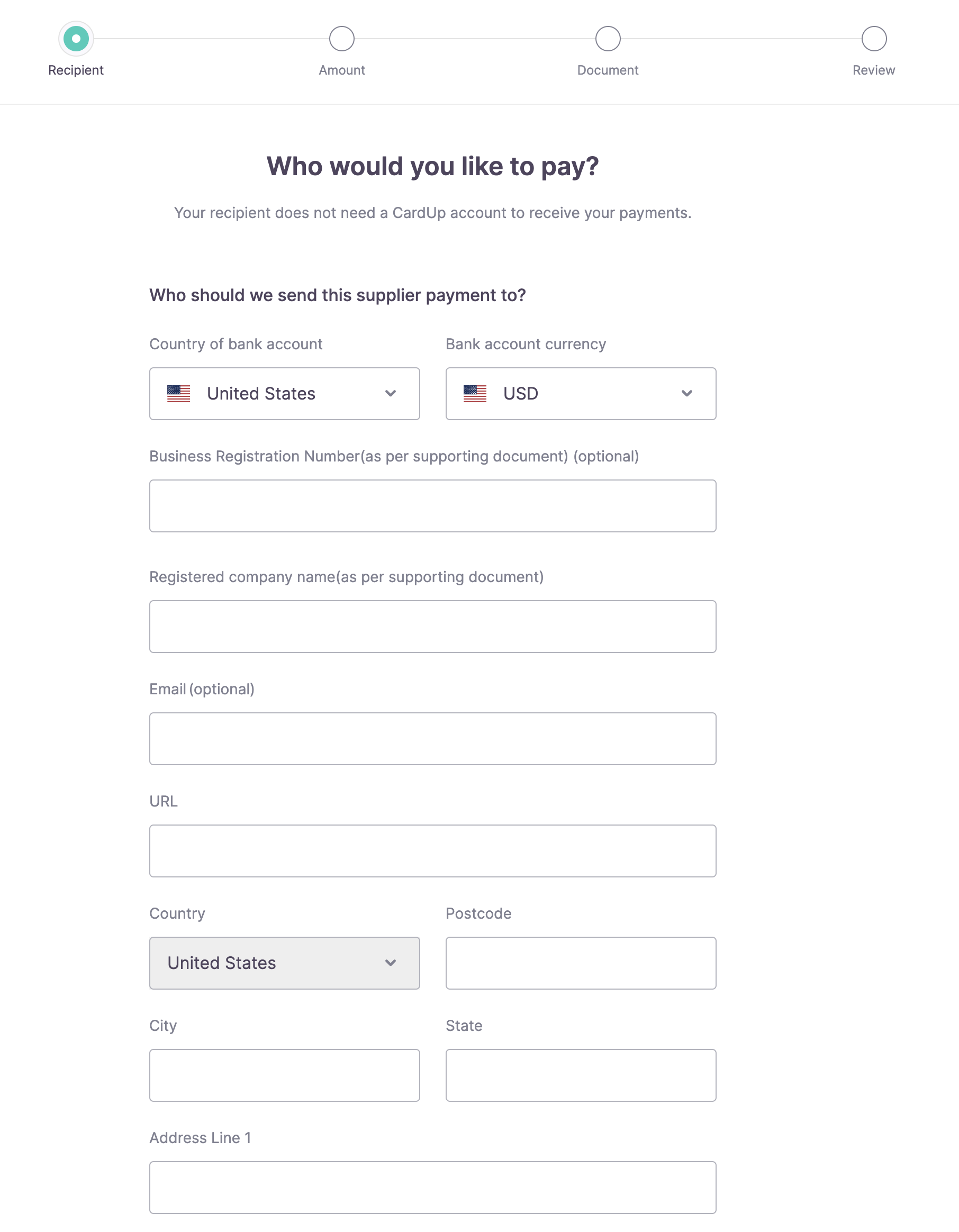
Task: Click the US flag in country dropdown
Action: pyautogui.click(x=179, y=394)
